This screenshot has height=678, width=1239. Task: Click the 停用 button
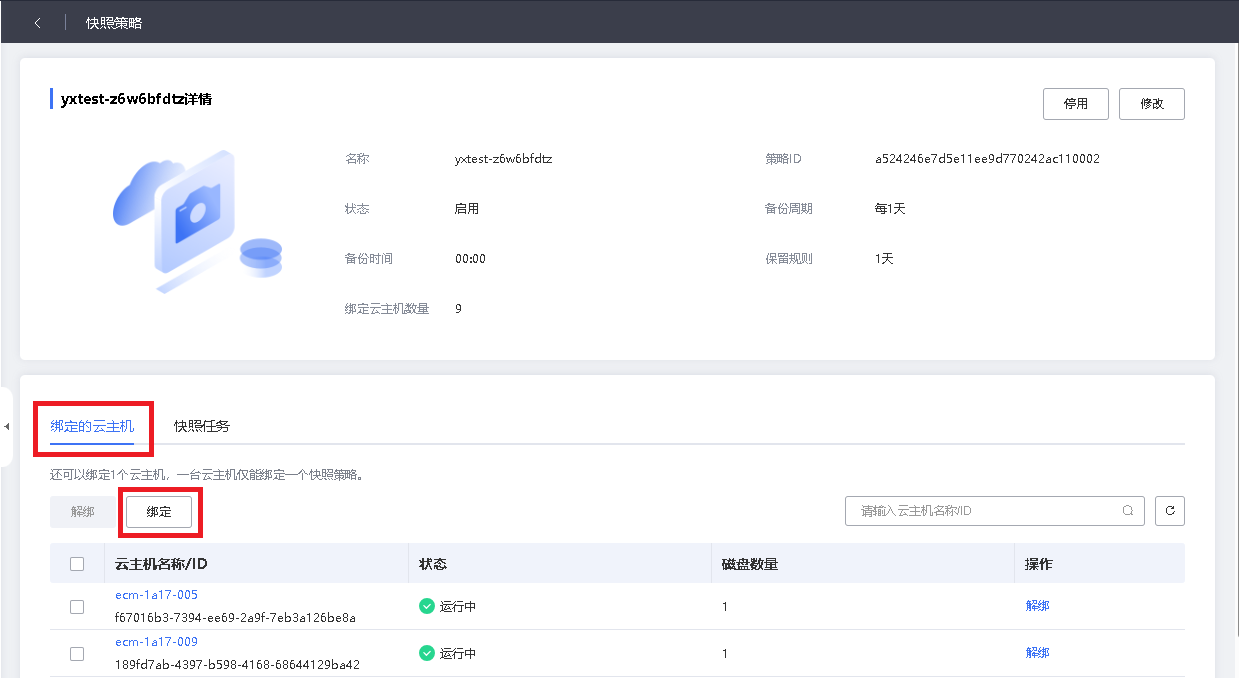1076,104
